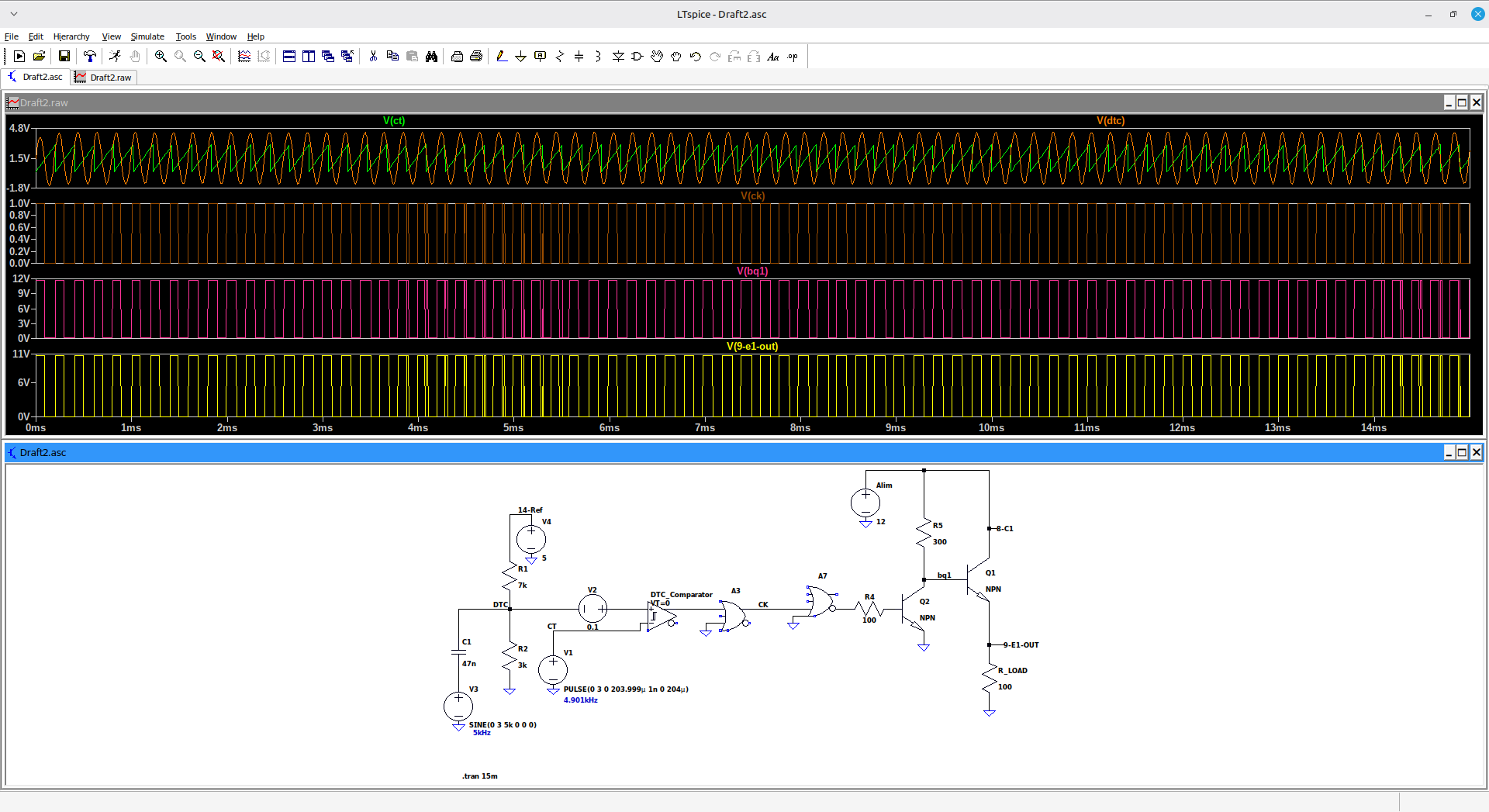Click the SINE(0 3 5k 0 0) text

pyautogui.click(x=503, y=724)
